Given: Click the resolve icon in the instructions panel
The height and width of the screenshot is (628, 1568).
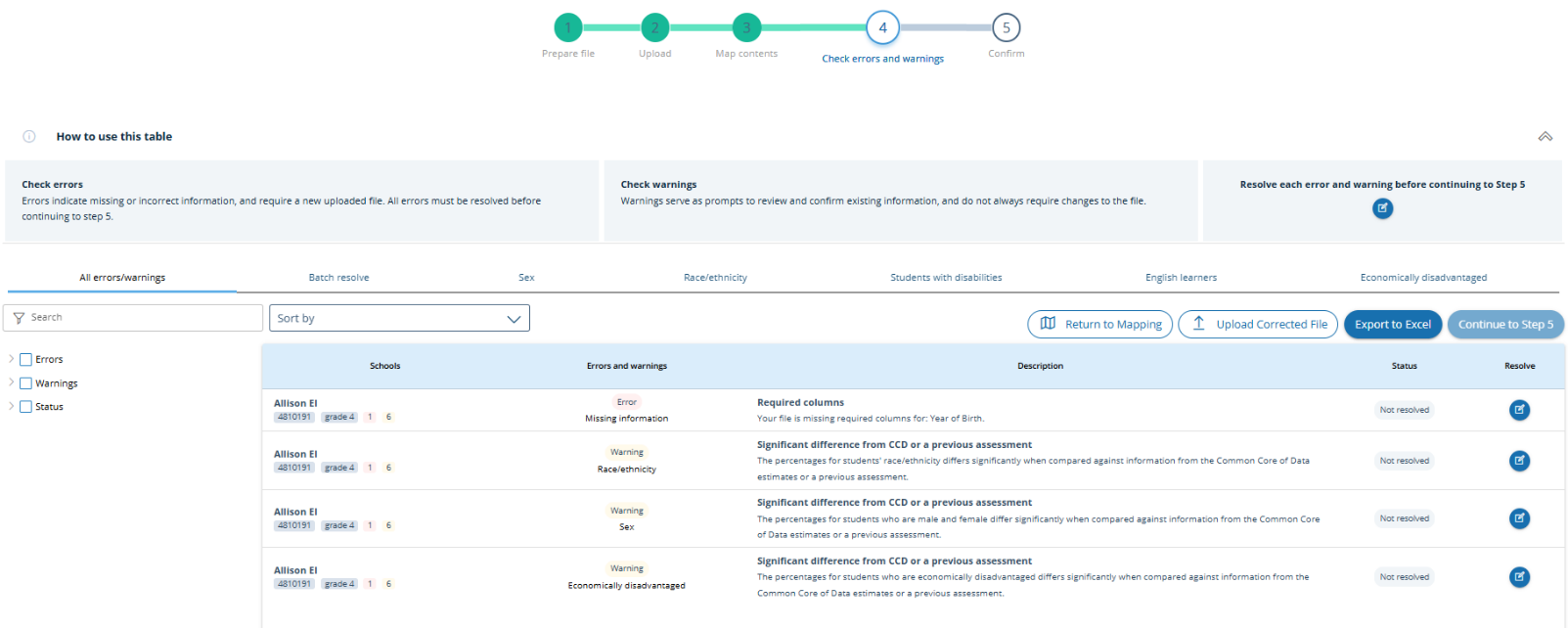Looking at the screenshot, I should [1382, 208].
